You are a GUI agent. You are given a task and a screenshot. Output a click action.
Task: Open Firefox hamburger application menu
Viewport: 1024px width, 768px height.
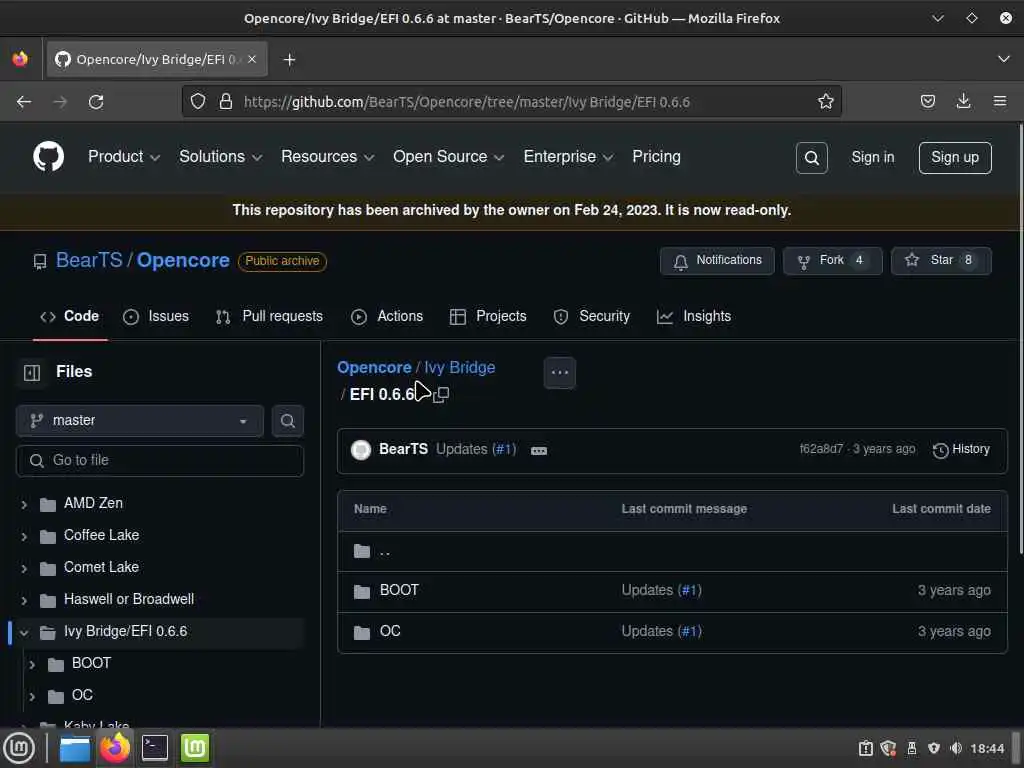pyautogui.click(x=999, y=101)
